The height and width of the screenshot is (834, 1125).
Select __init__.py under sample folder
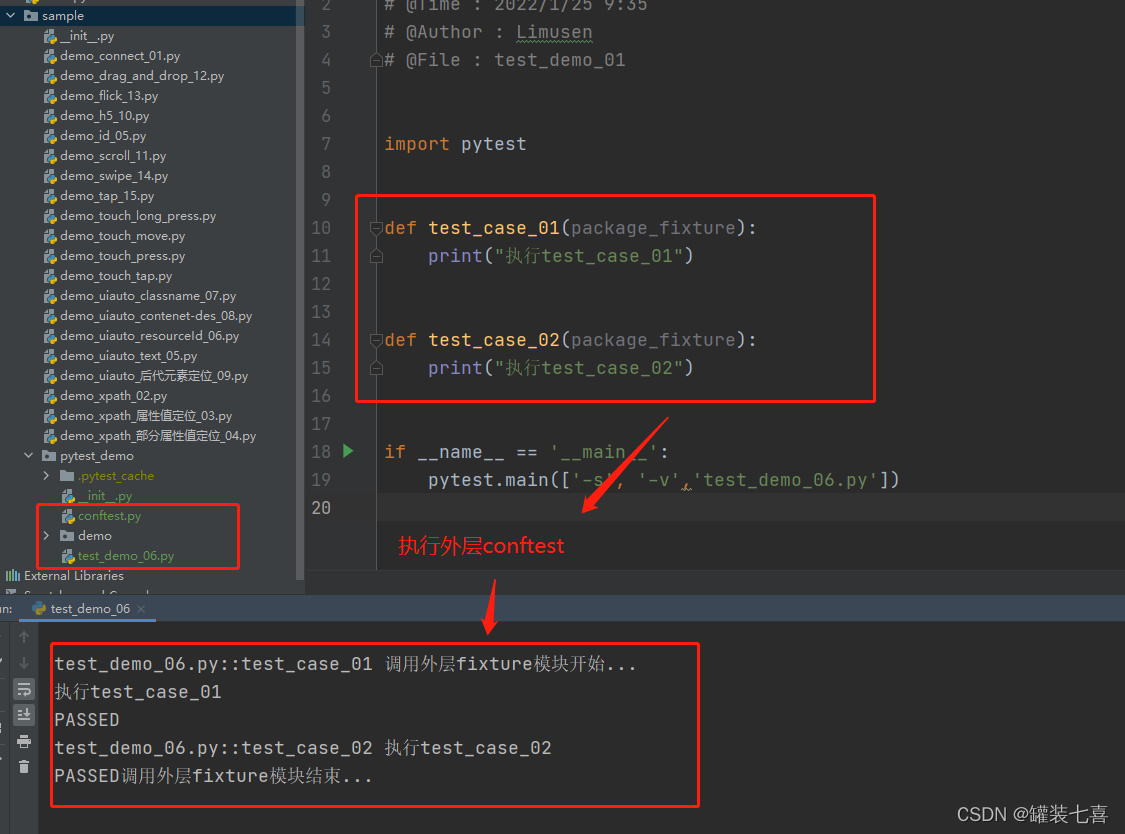87,36
